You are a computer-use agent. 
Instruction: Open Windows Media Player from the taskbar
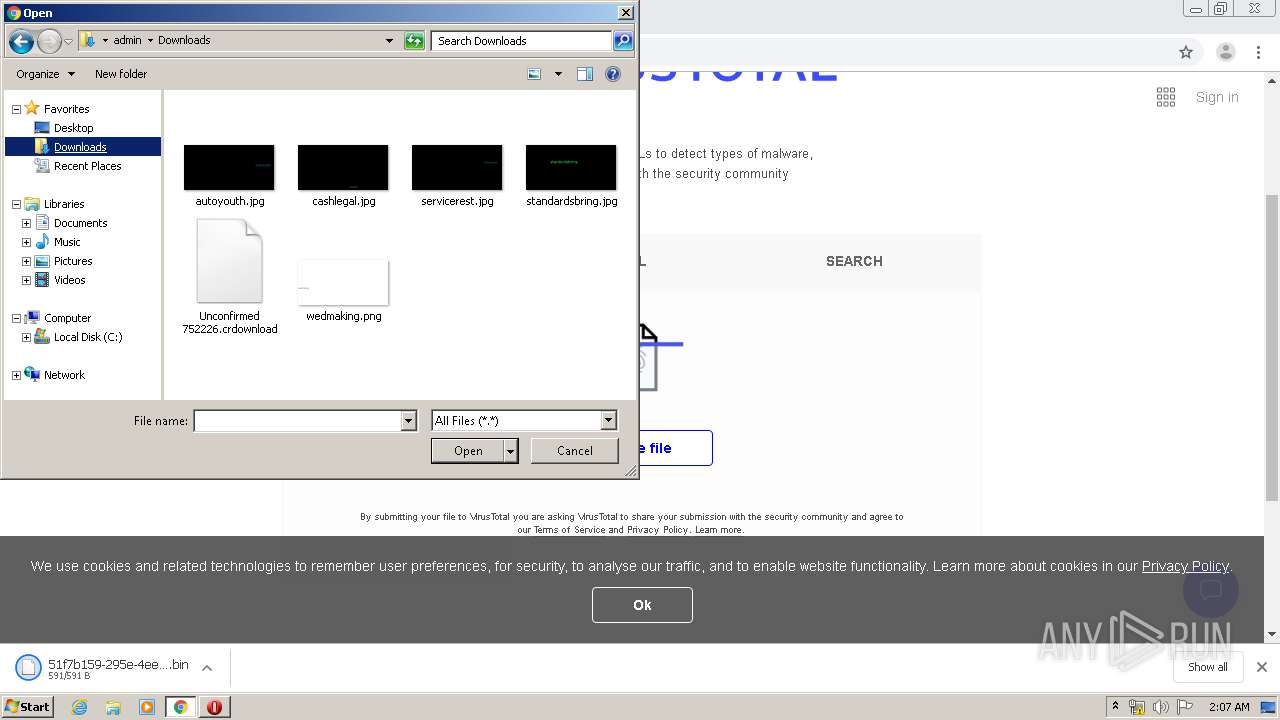(x=147, y=707)
